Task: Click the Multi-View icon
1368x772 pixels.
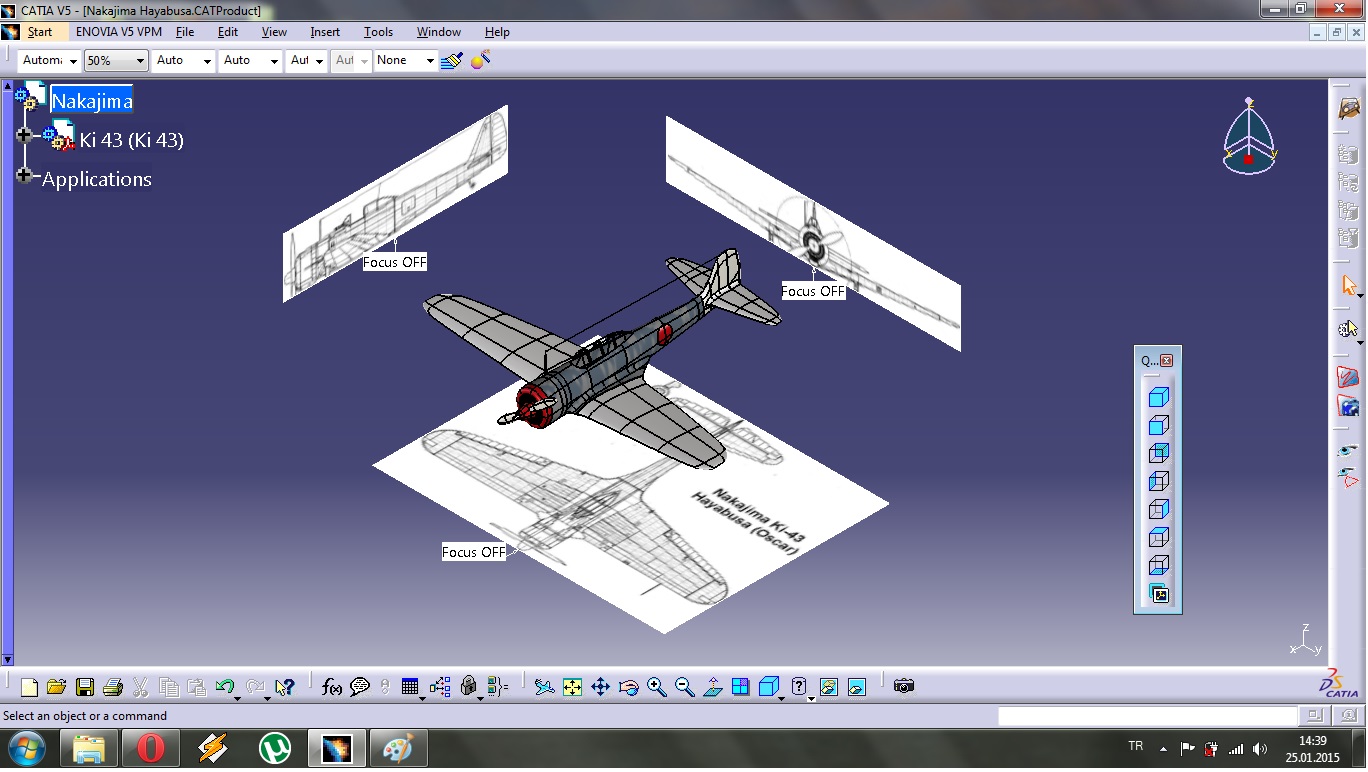Action: 740,687
